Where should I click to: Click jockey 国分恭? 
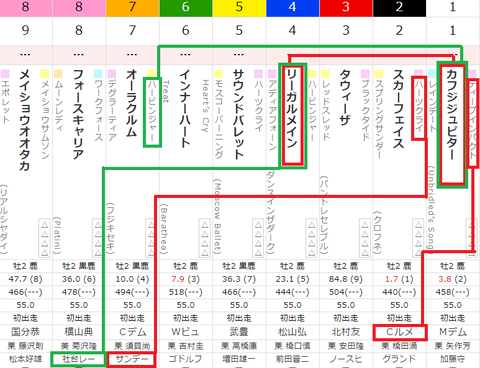pyautogui.click(x=25, y=332)
